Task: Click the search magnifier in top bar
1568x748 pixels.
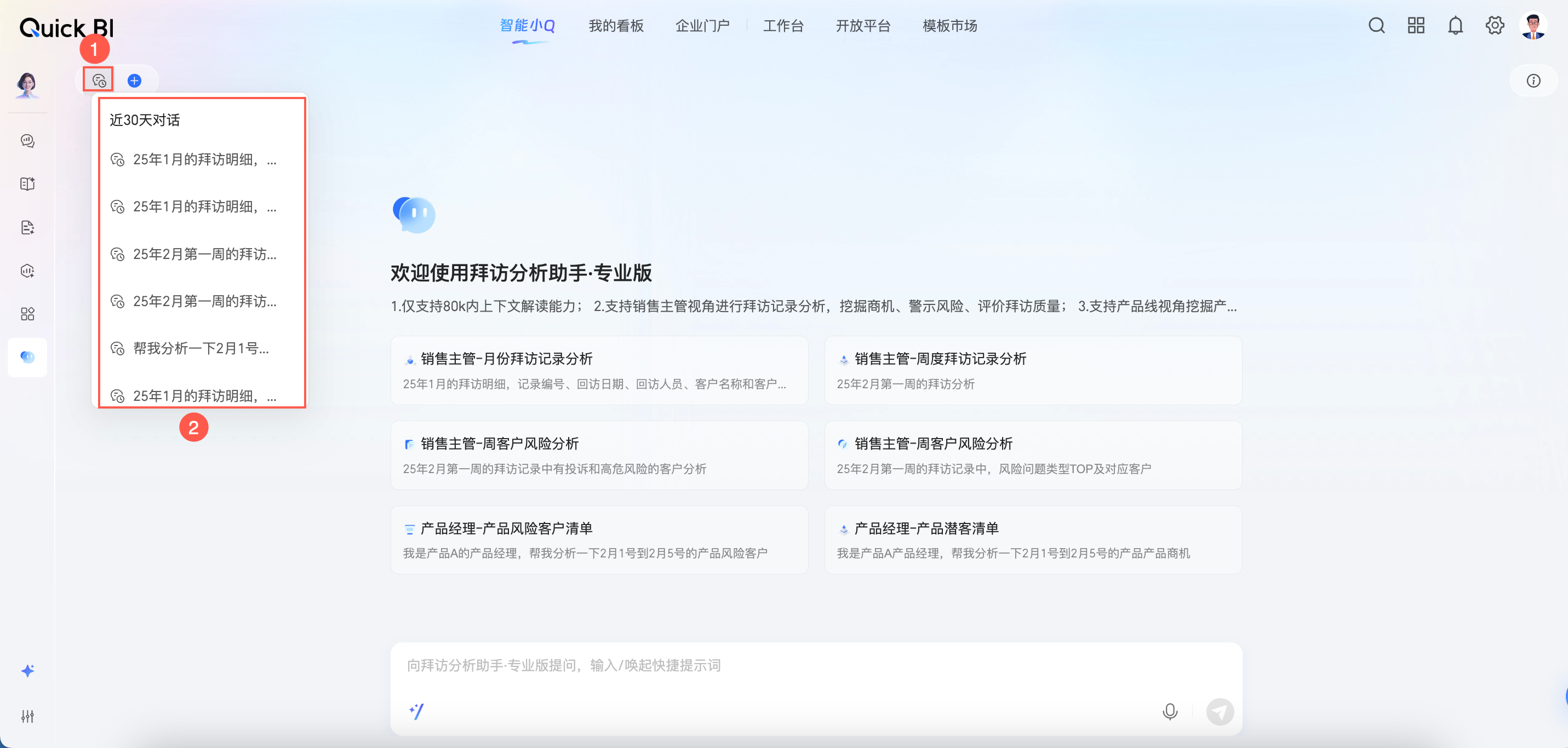Action: [x=1376, y=26]
